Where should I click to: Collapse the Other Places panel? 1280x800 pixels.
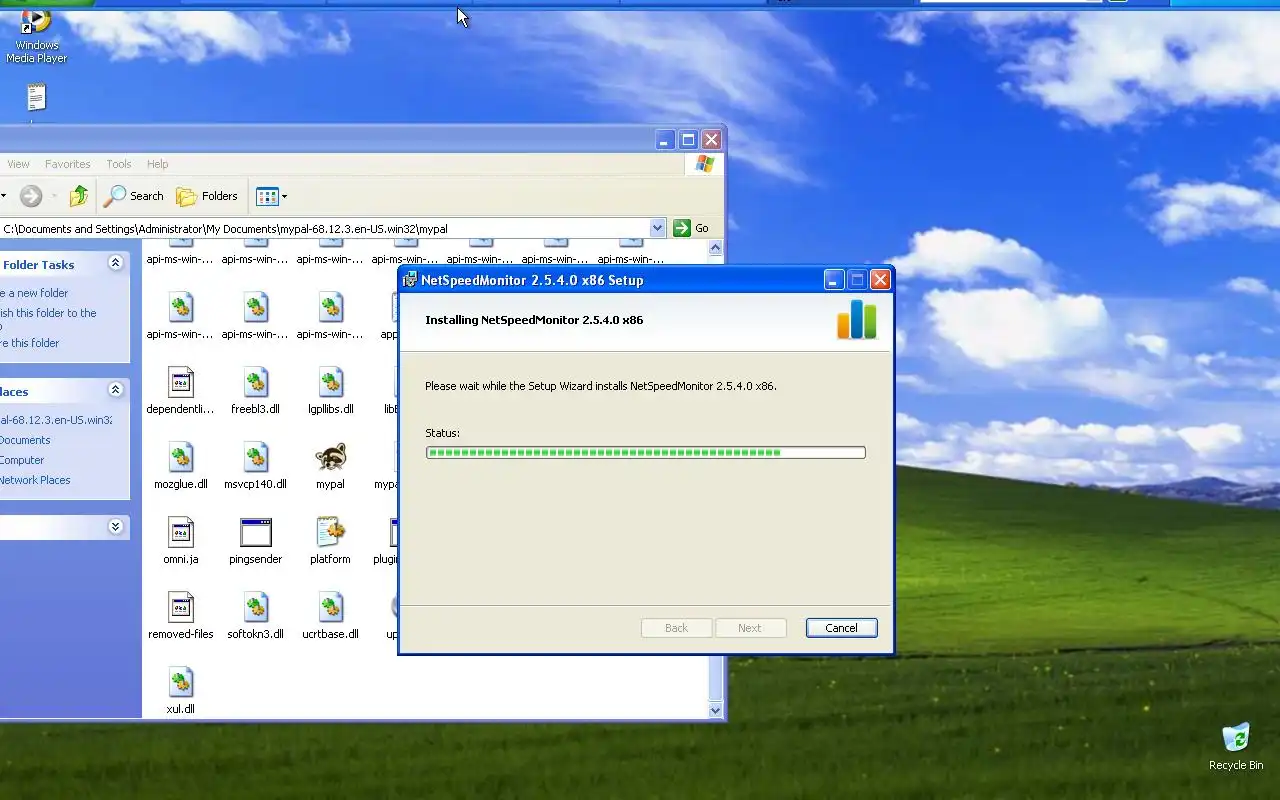click(x=115, y=390)
